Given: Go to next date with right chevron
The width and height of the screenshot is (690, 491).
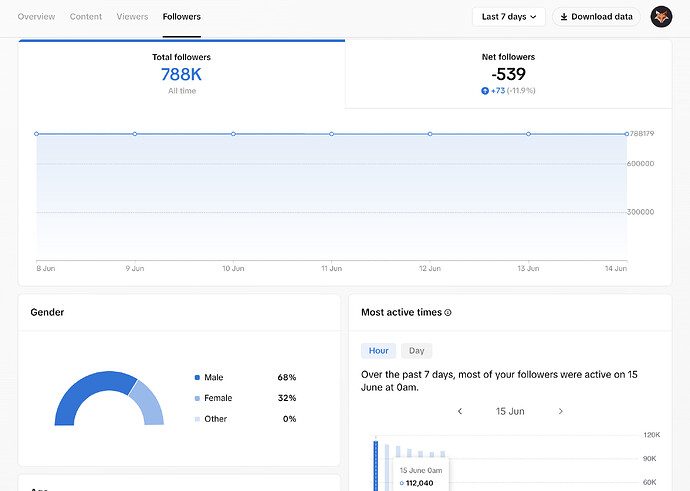Looking at the screenshot, I should click(561, 411).
